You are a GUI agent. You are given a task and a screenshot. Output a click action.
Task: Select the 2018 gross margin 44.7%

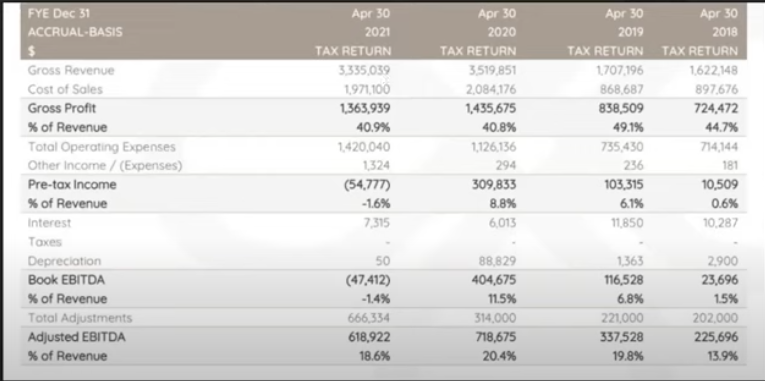(722, 127)
